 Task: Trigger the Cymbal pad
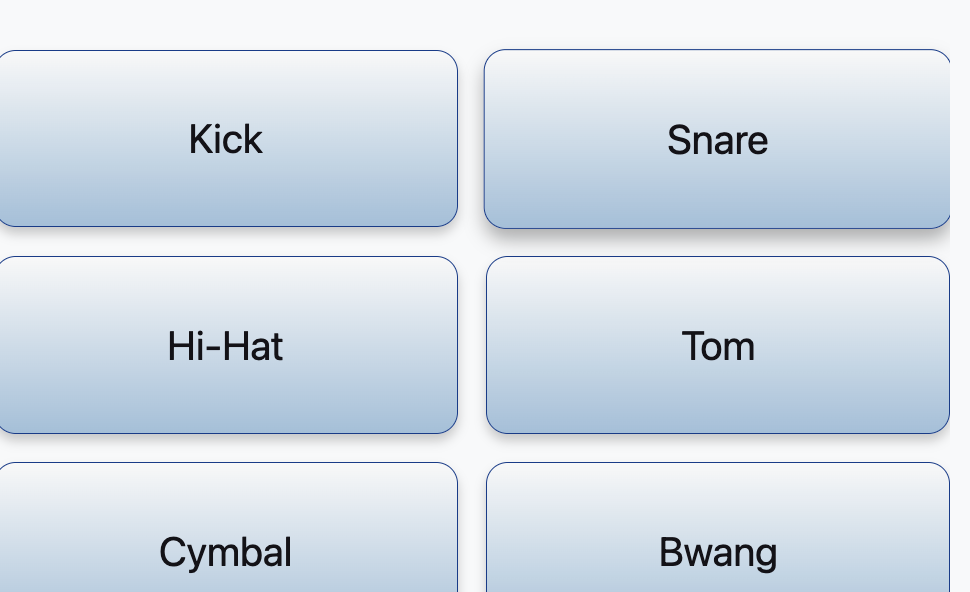pos(226,540)
